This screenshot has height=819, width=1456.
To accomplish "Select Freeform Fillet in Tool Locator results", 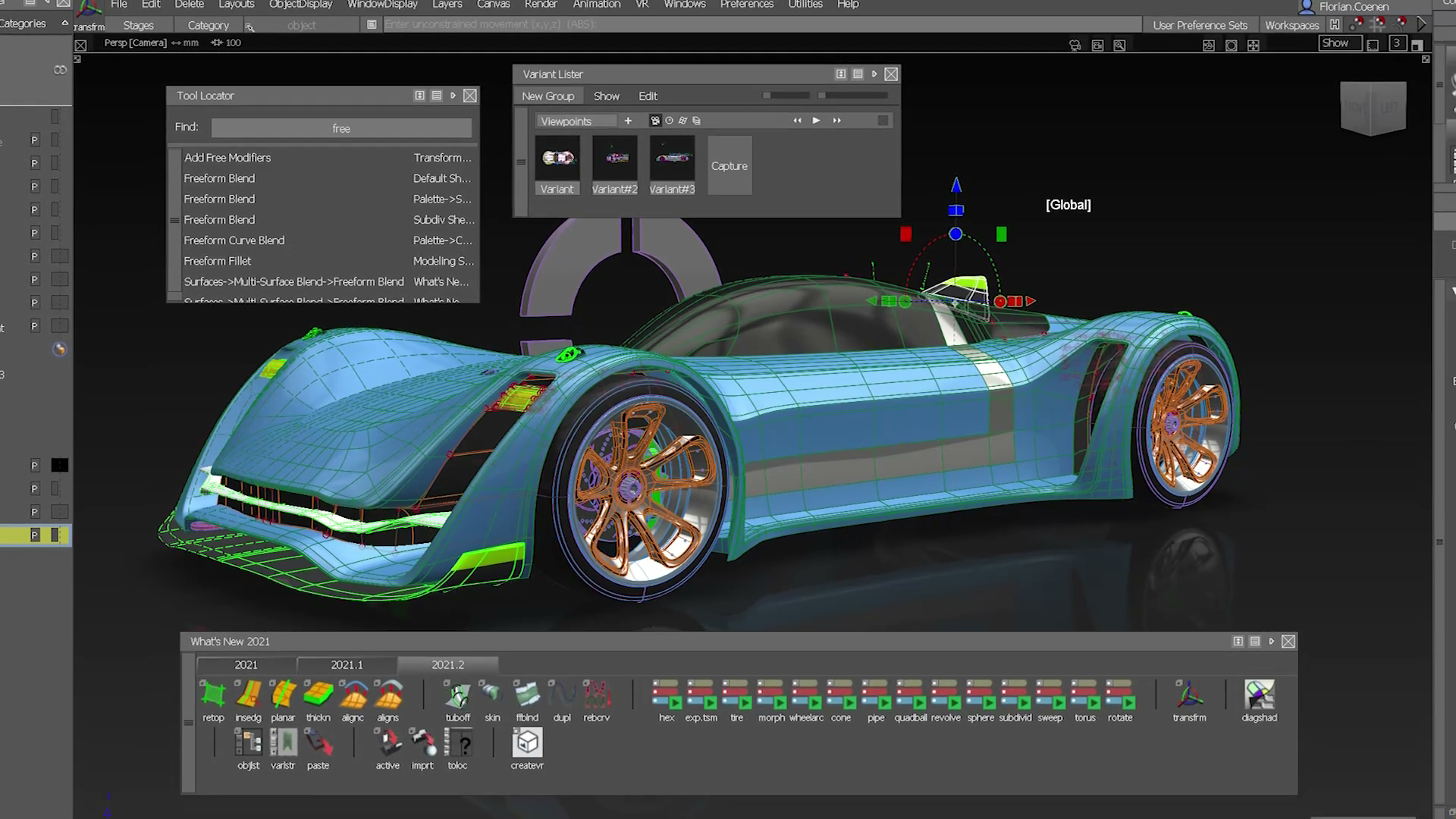I will click(218, 261).
